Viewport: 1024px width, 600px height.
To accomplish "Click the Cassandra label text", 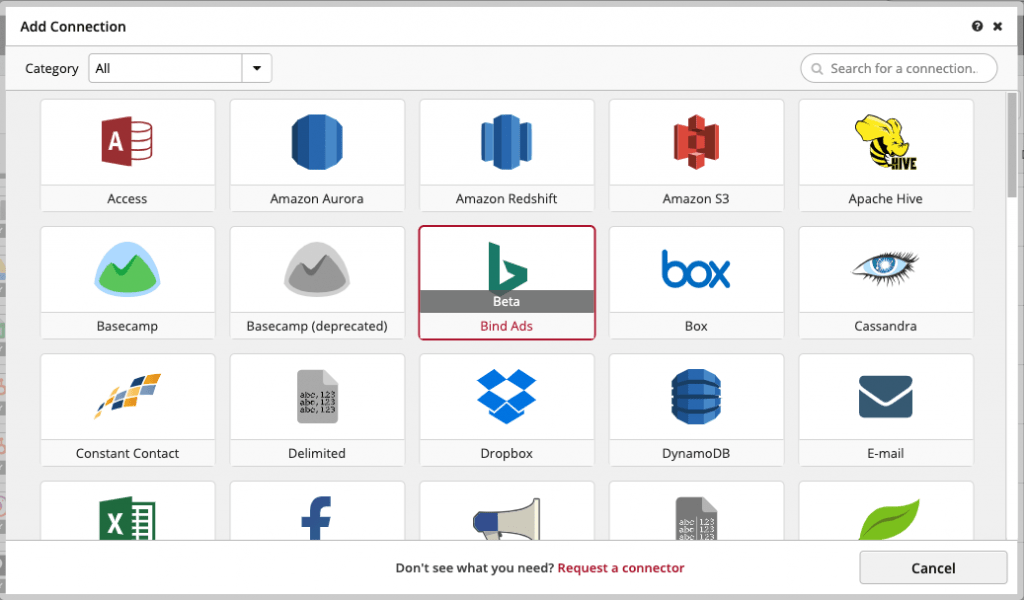I will point(886,326).
